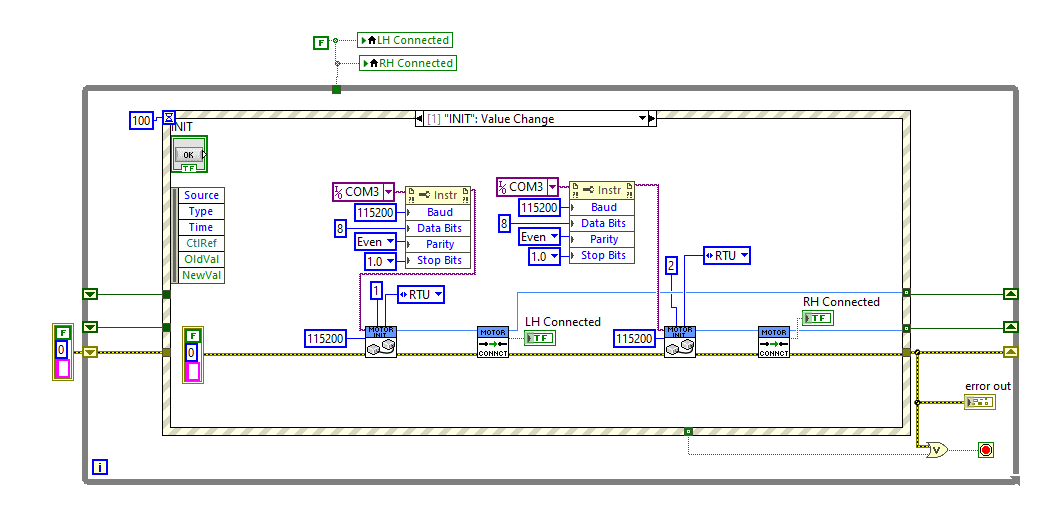
Task: Click the error cluster constant outside the loop
Action: click(x=63, y=351)
